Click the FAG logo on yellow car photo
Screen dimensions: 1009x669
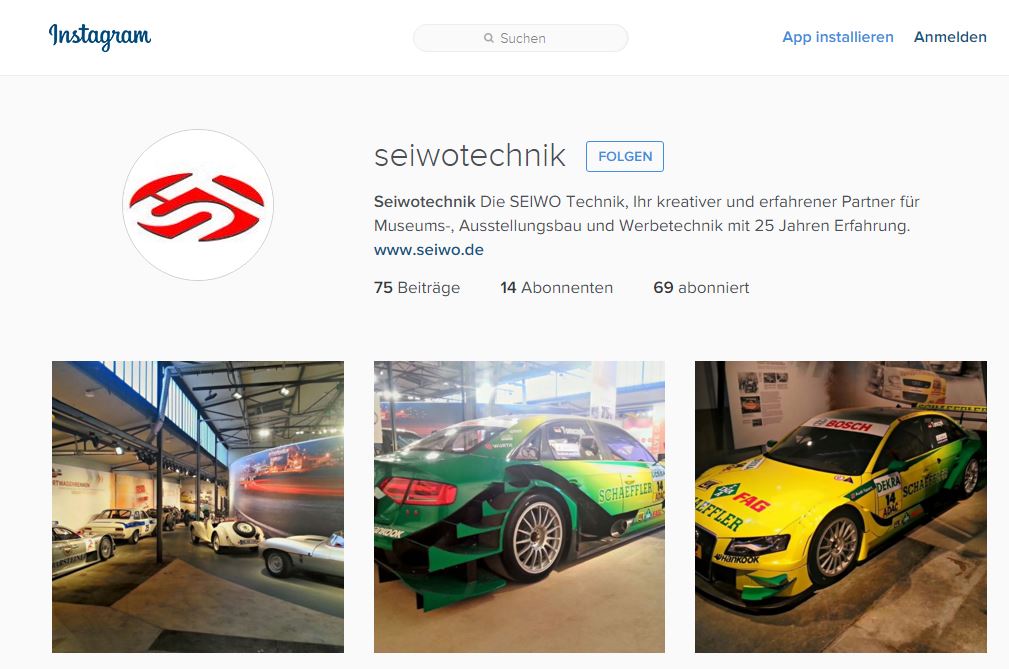click(751, 500)
